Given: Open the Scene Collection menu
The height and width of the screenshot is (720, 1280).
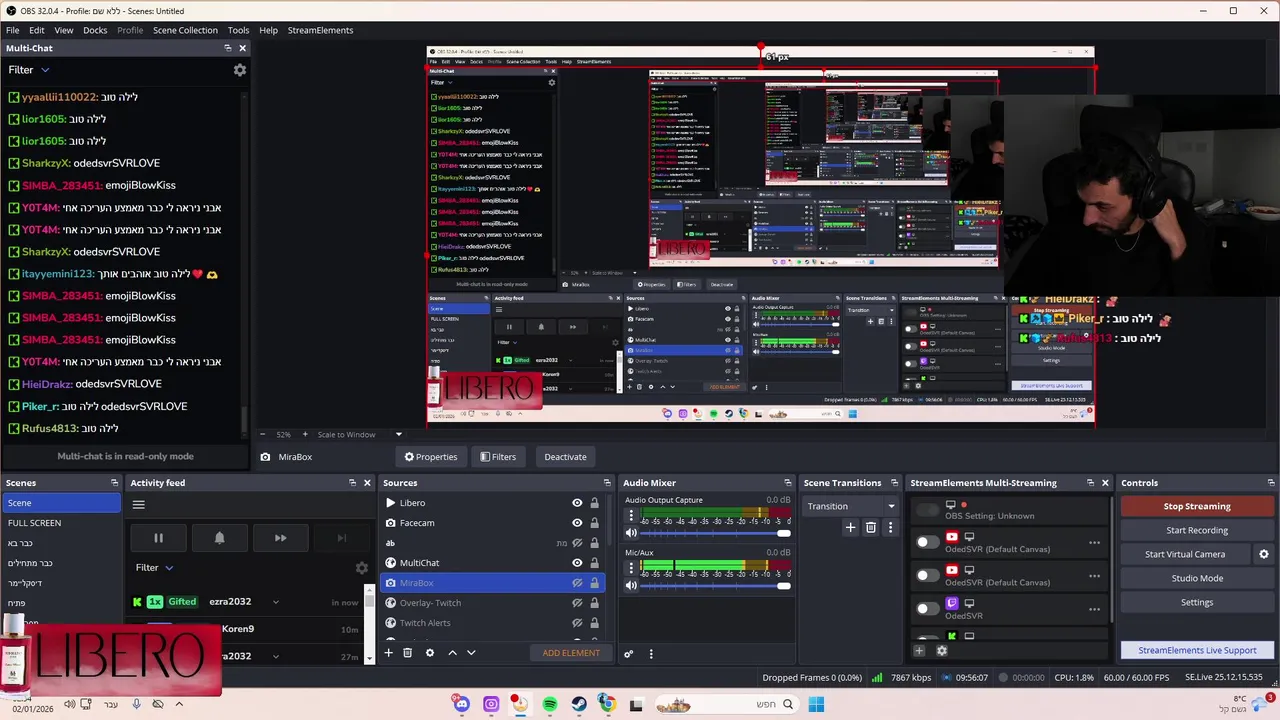Looking at the screenshot, I should (x=185, y=30).
